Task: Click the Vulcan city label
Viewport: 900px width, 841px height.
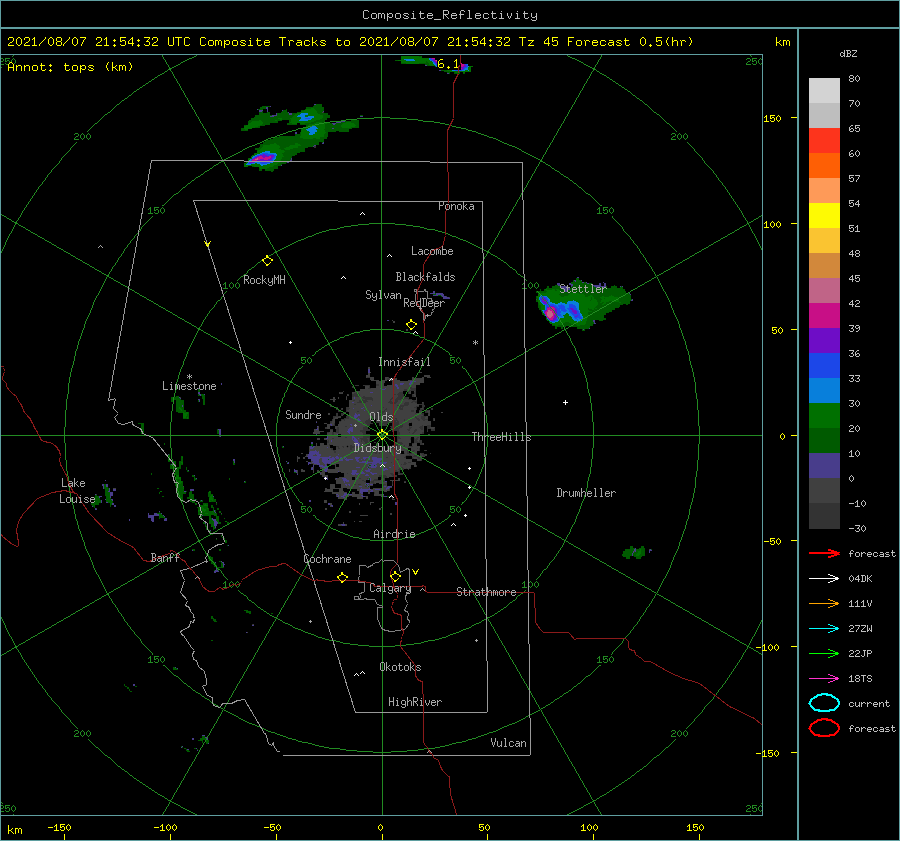Action: pos(508,743)
